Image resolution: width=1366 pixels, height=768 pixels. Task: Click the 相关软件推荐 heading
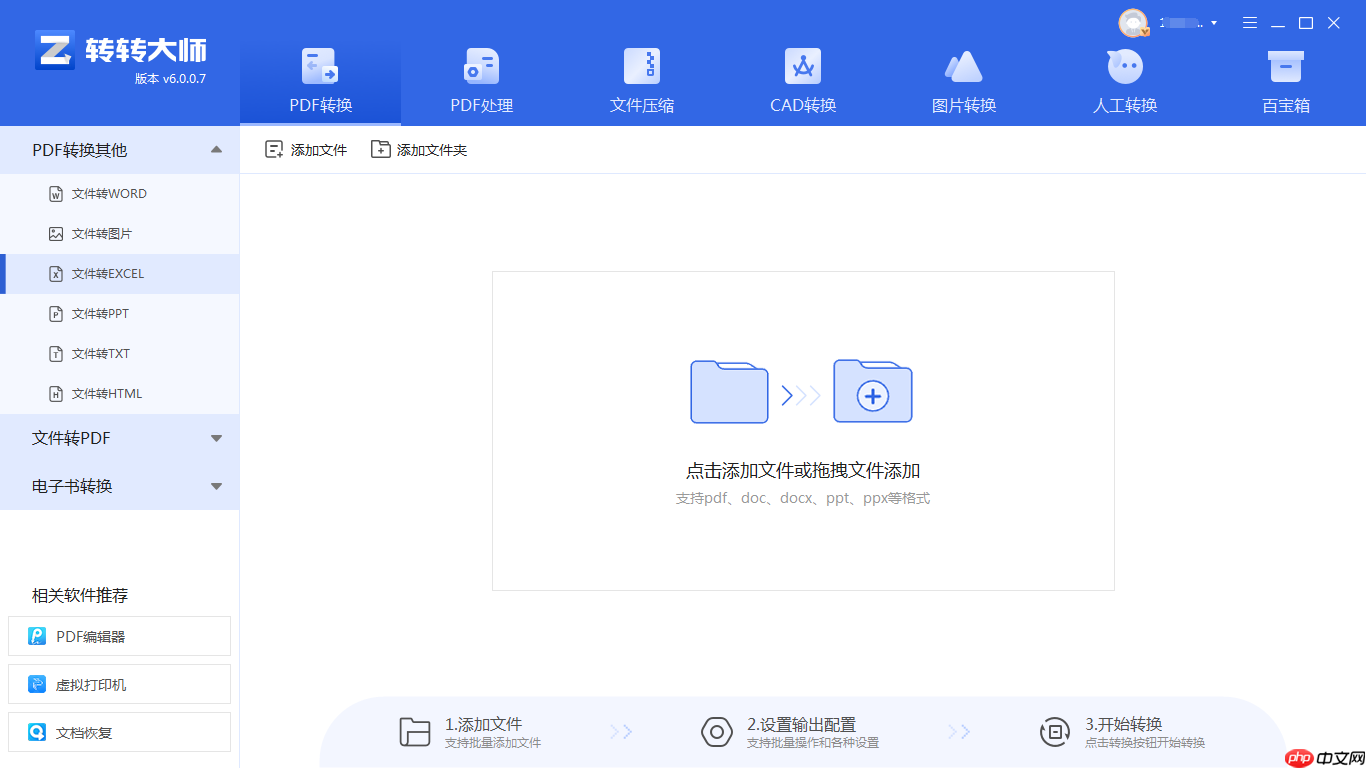coord(80,595)
